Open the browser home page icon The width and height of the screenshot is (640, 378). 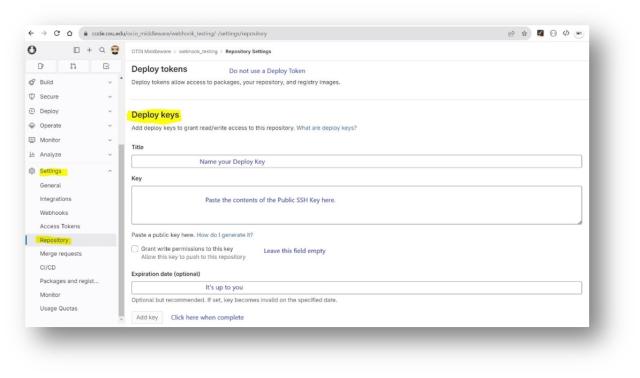69,33
